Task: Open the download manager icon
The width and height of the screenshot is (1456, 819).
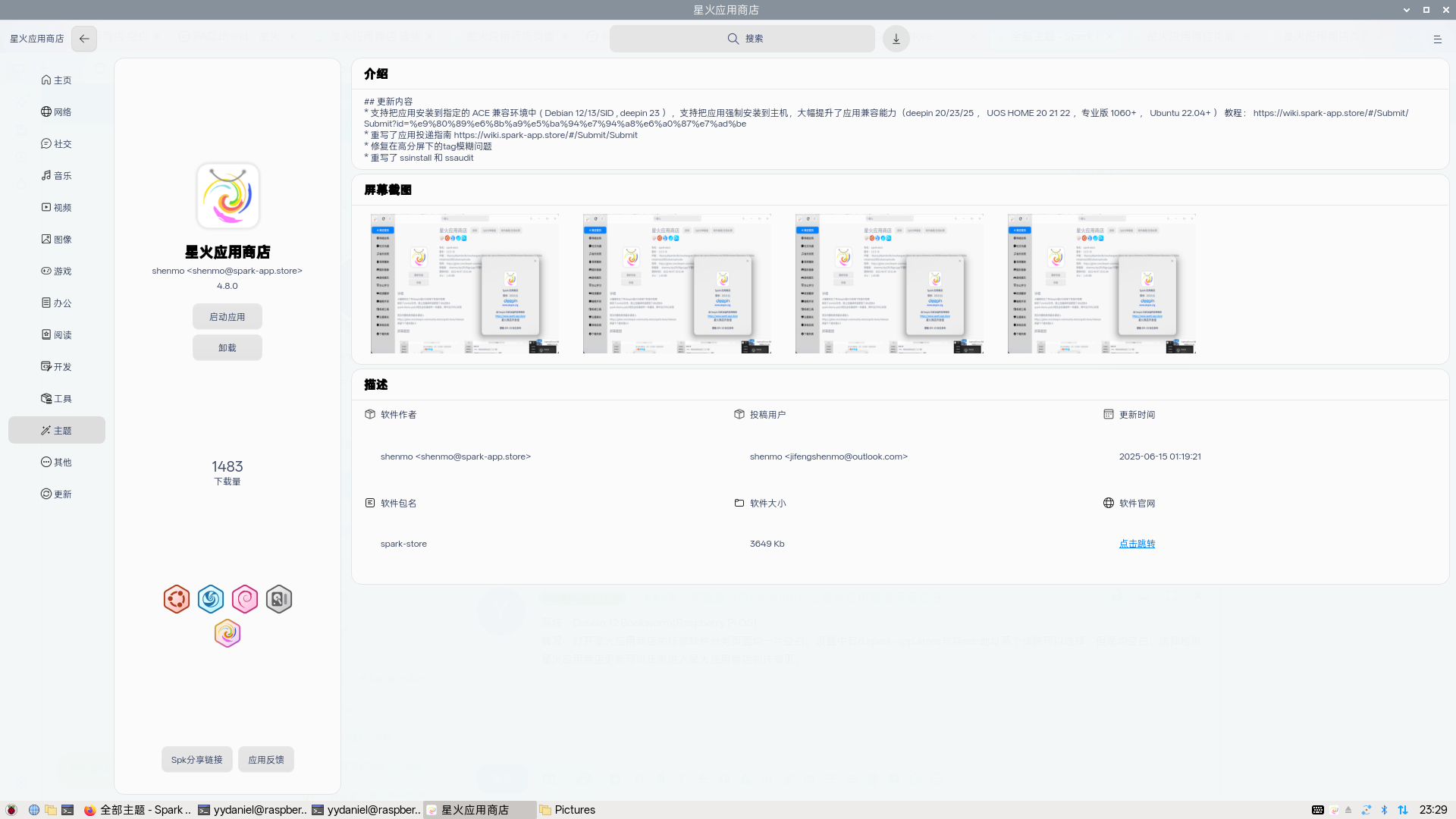Action: (896, 39)
